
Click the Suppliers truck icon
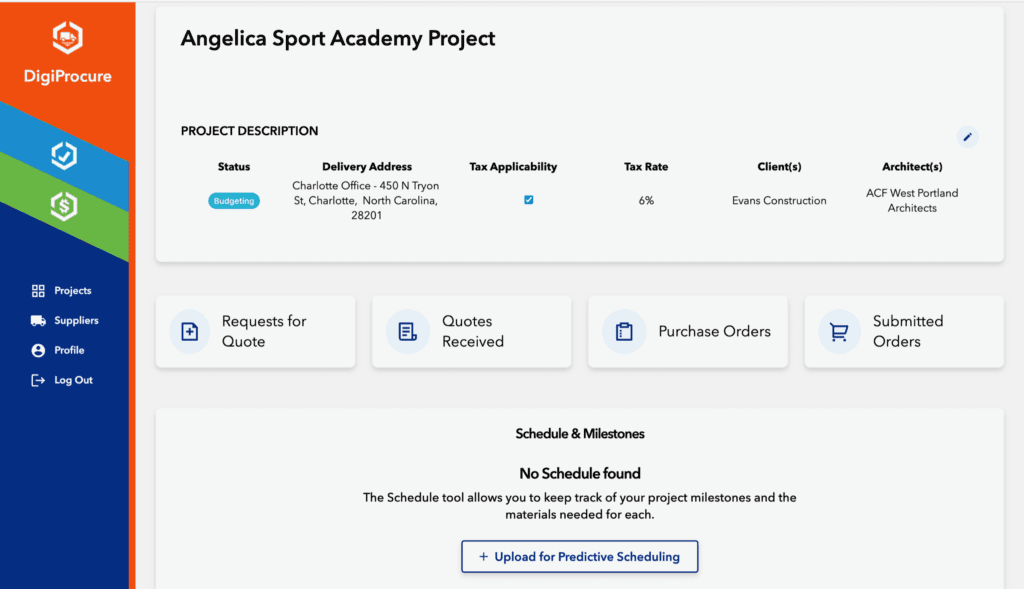pos(38,321)
